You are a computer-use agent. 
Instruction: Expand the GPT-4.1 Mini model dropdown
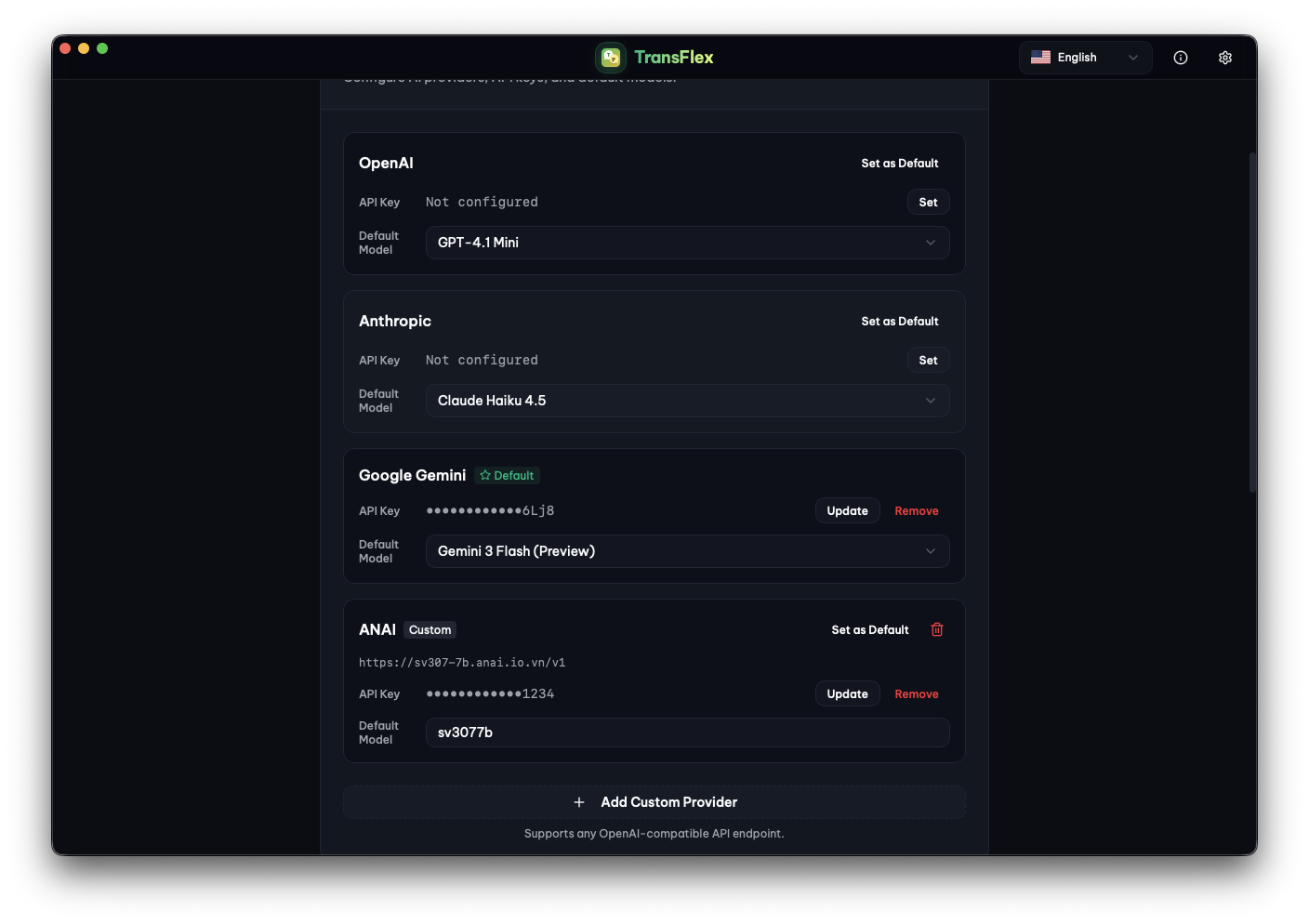tap(687, 243)
